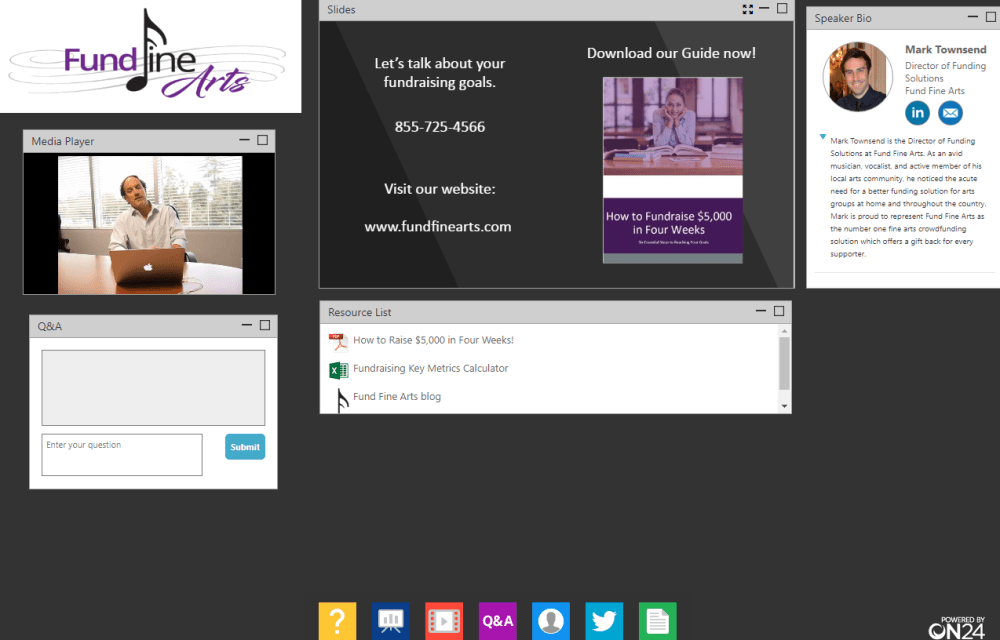Email the speaker via the envelope icon
1000x640 pixels.
click(949, 113)
